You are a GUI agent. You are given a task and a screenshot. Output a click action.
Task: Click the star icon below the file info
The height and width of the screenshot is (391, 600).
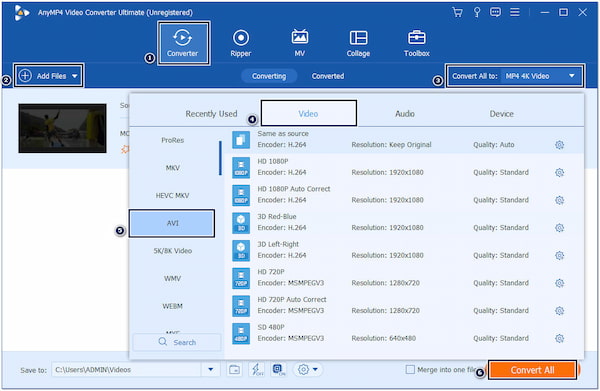tap(125, 150)
